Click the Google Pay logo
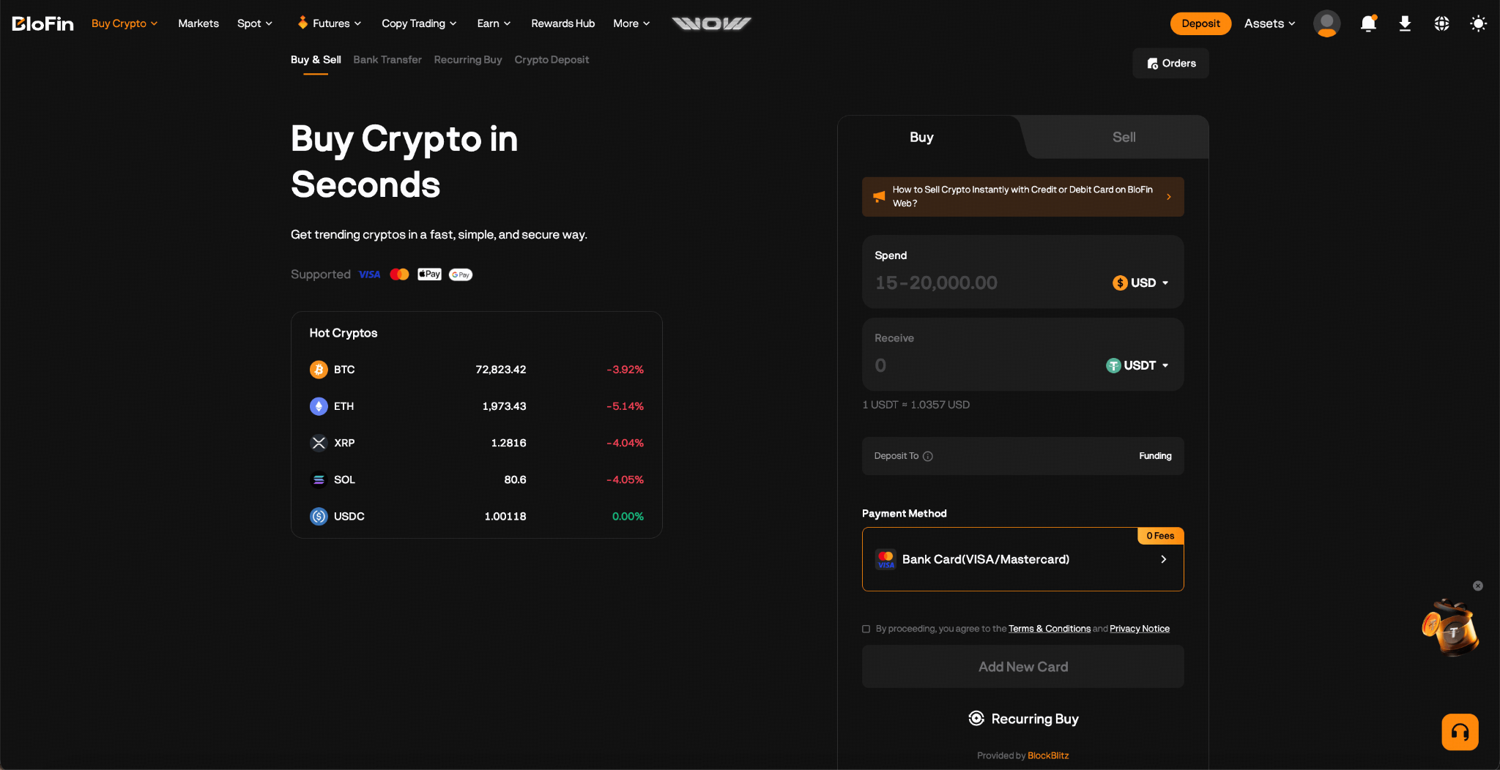The image size is (1500, 770). [461, 274]
